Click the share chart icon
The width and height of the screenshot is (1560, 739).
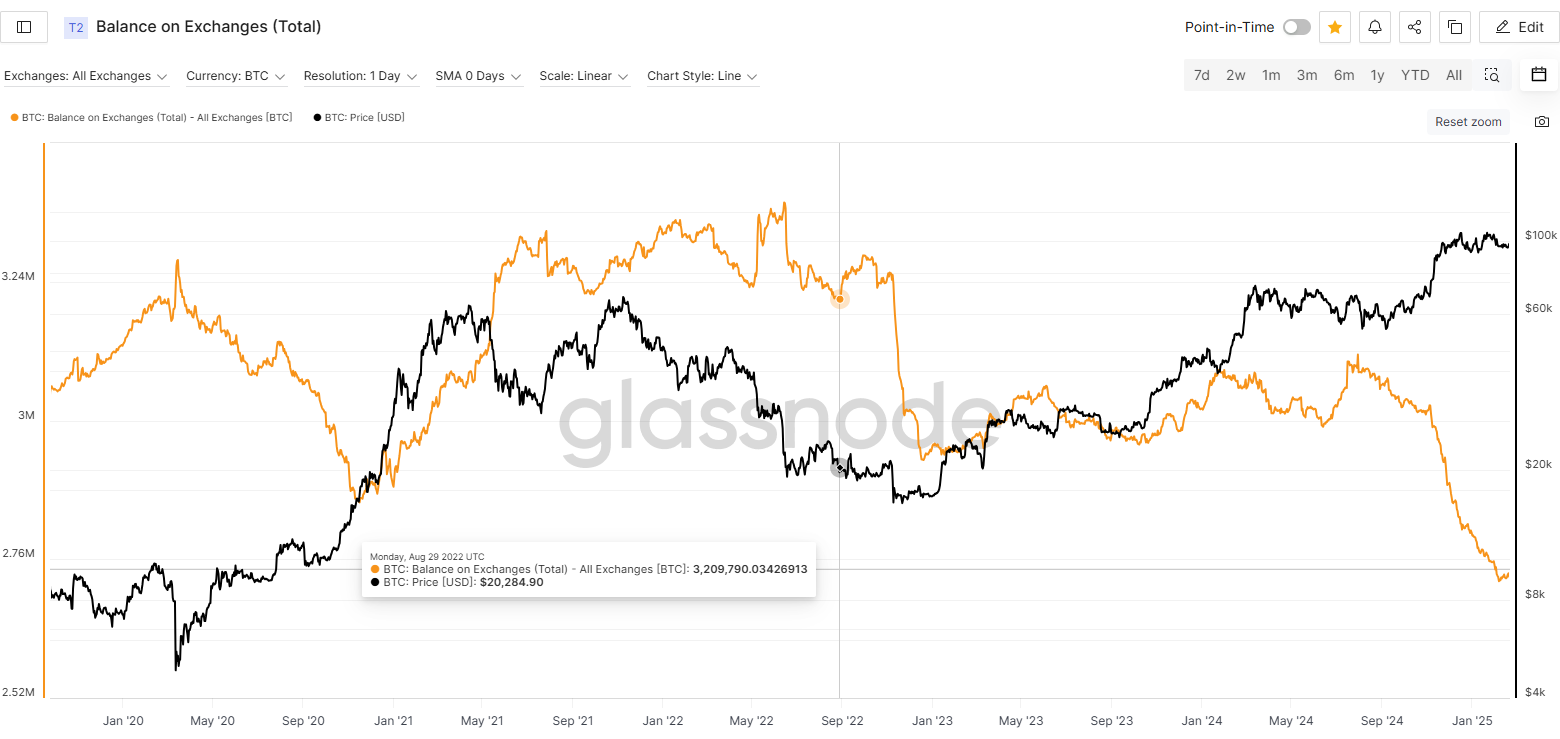1414,27
